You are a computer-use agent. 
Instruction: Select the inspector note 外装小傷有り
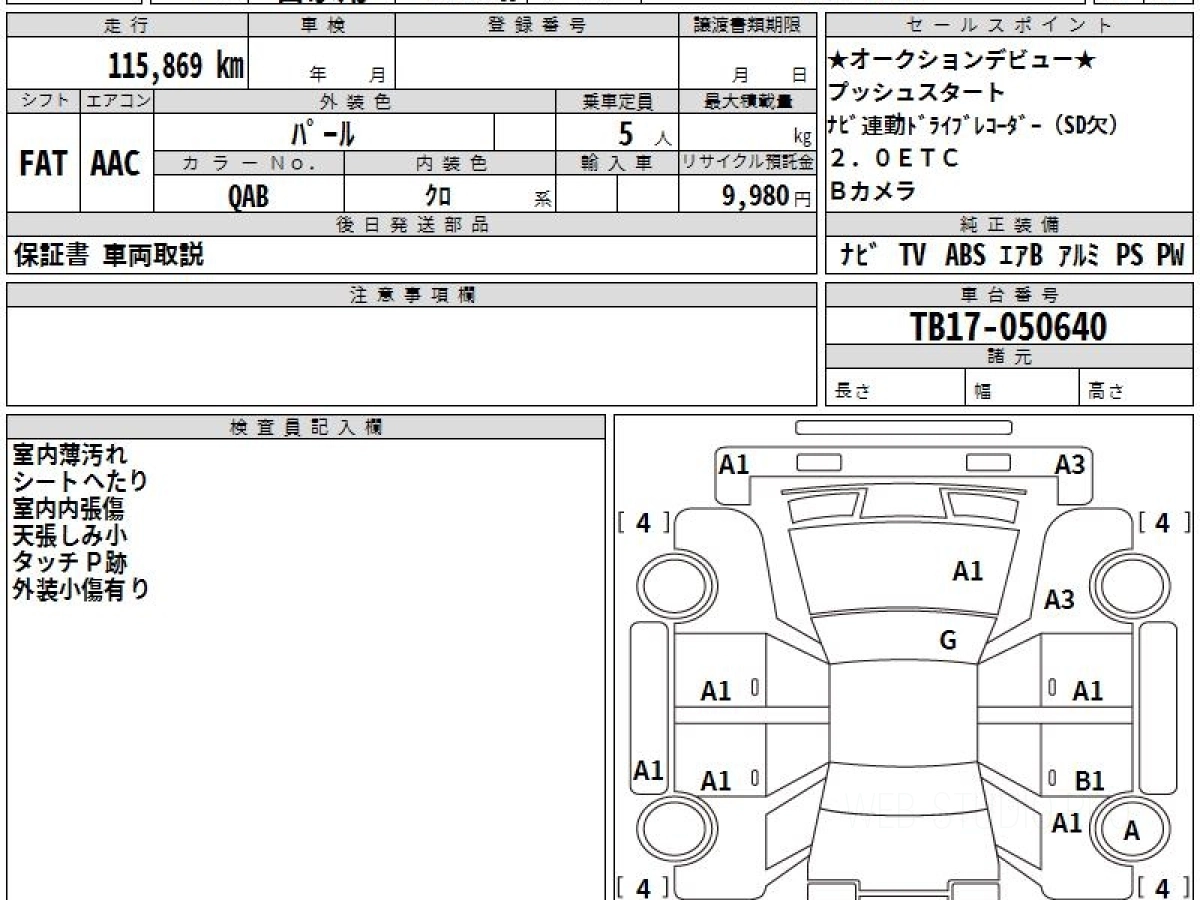(81, 589)
